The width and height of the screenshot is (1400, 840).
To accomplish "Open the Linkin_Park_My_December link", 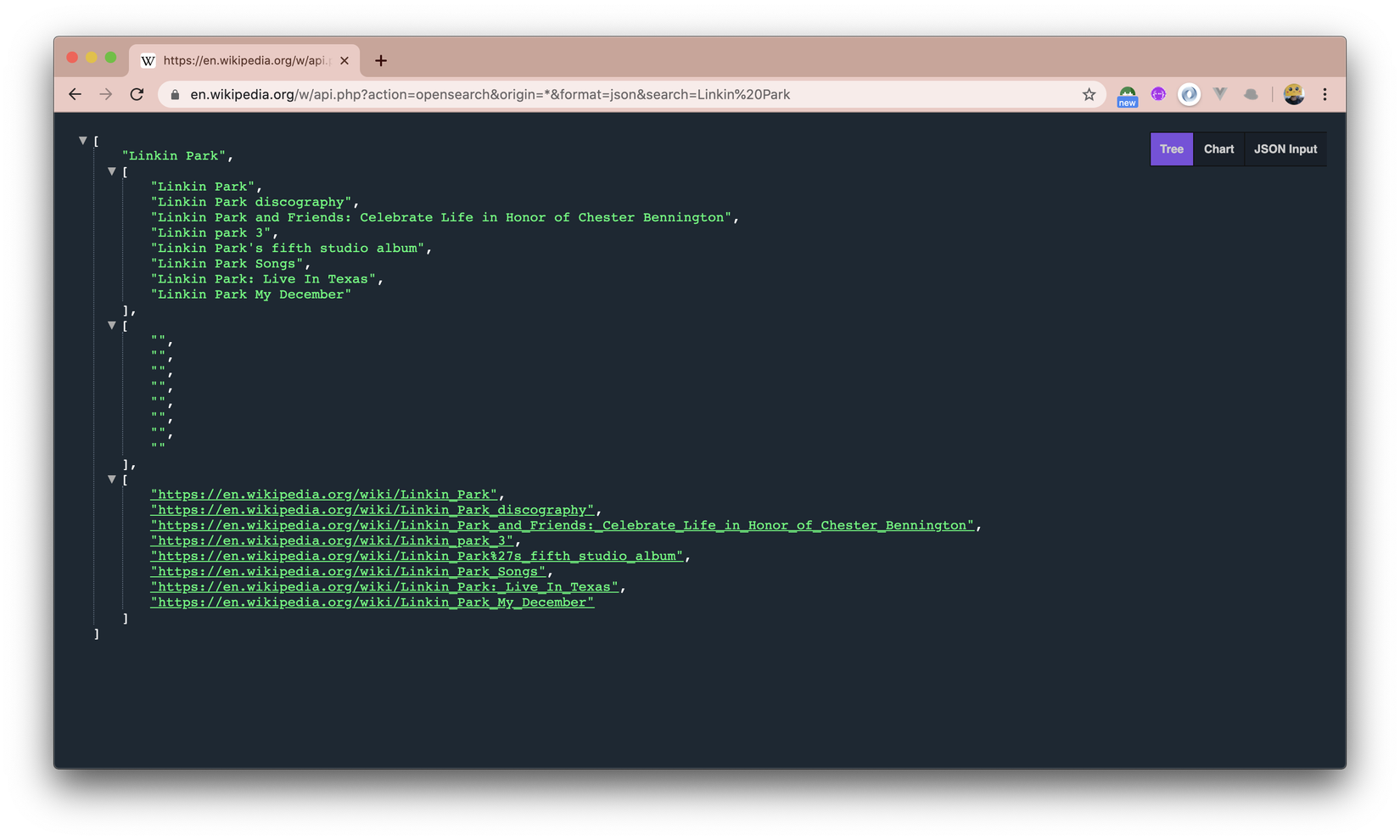I will coord(372,602).
